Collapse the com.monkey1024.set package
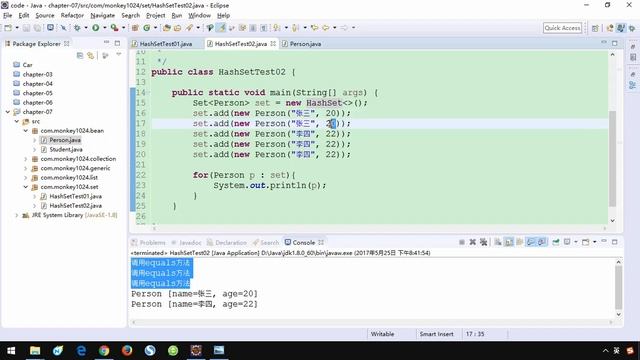The height and width of the screenshot is (360, 640). 25,187
